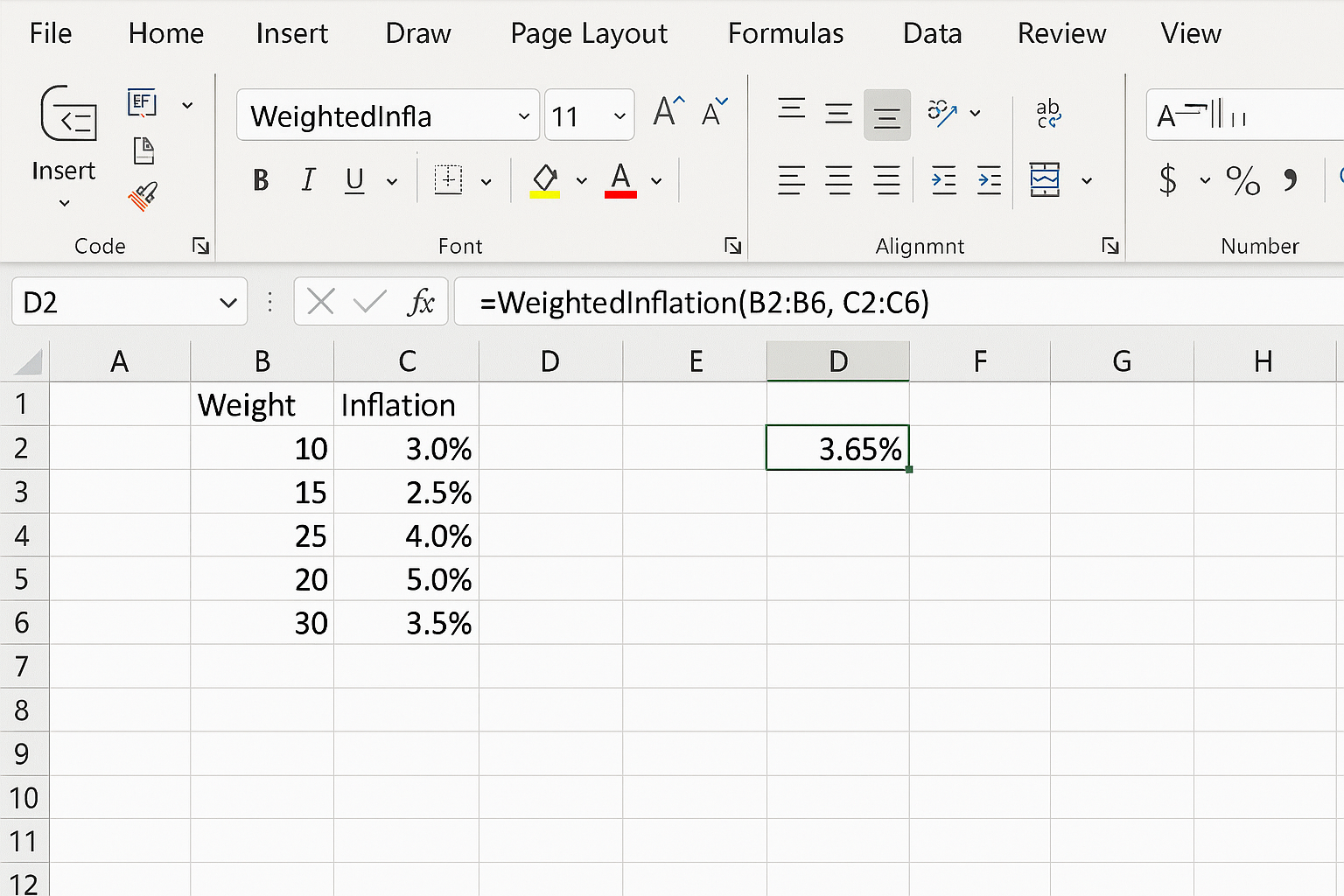Image resolution: width=1344 pixels, height=896 pixels.
Task: Apply red font color
Action: tap(620, 181)
